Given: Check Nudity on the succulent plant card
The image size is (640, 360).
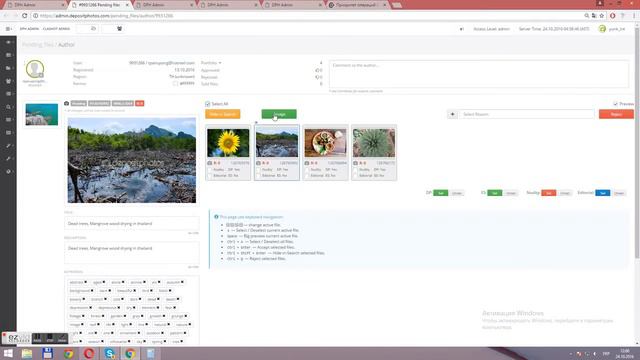Looking at the screenshot, I should coord(356,169).
